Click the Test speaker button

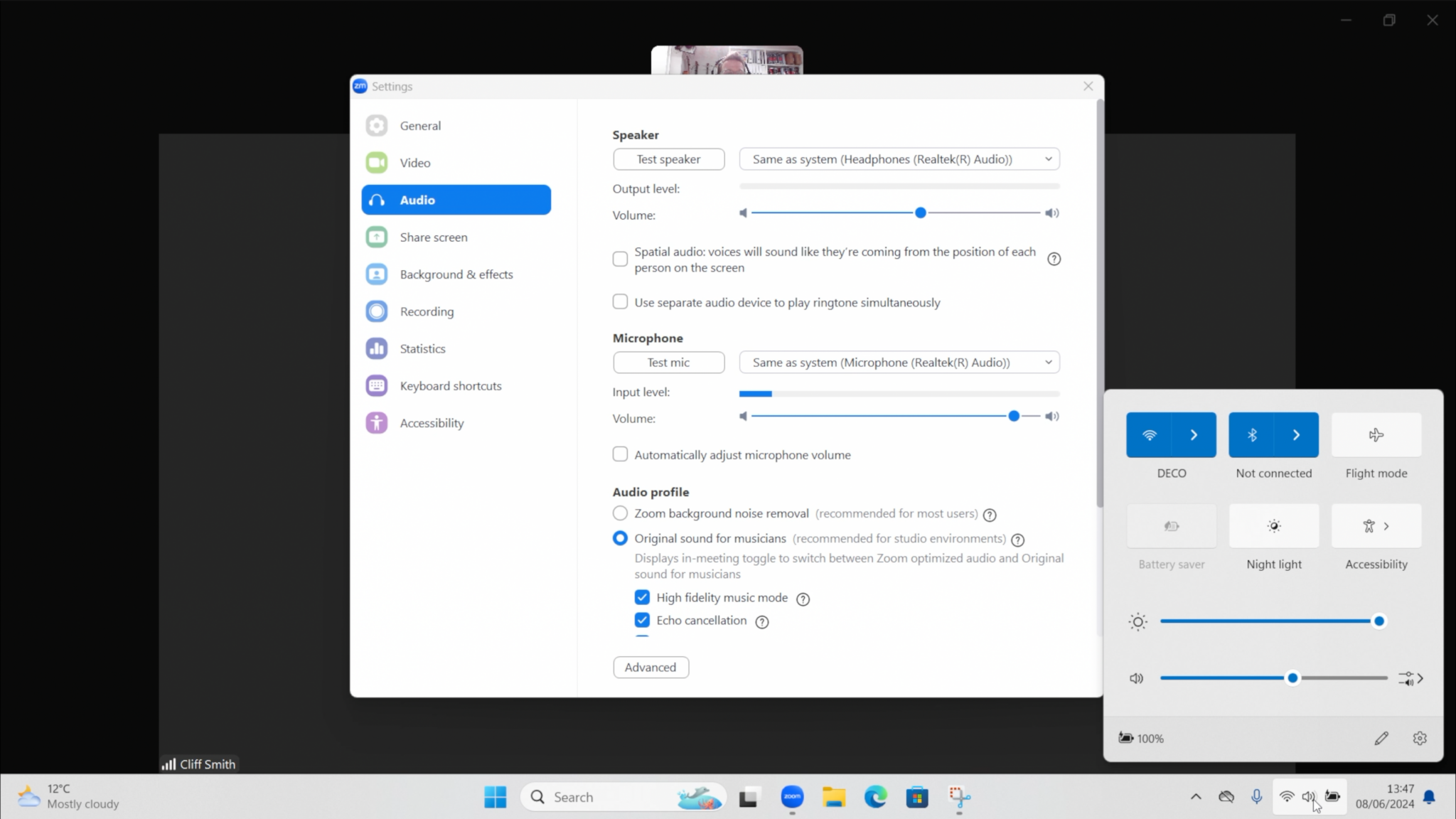click(x=668, y=159)
